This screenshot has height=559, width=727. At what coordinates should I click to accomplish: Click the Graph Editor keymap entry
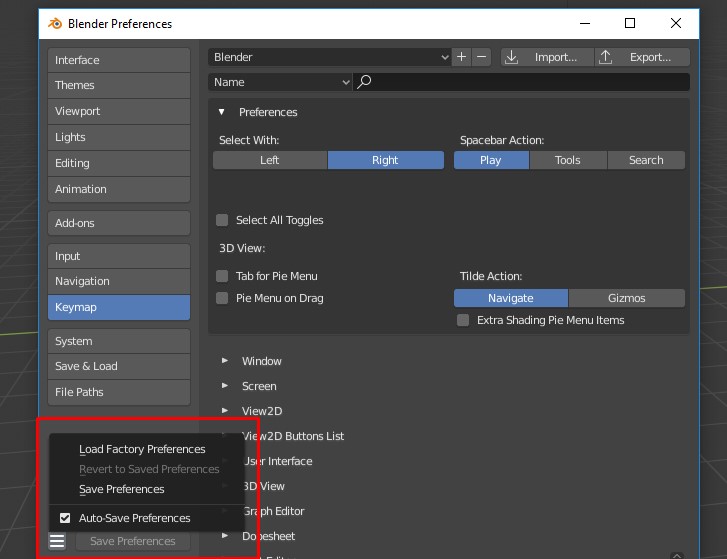(x=274, y=511)
